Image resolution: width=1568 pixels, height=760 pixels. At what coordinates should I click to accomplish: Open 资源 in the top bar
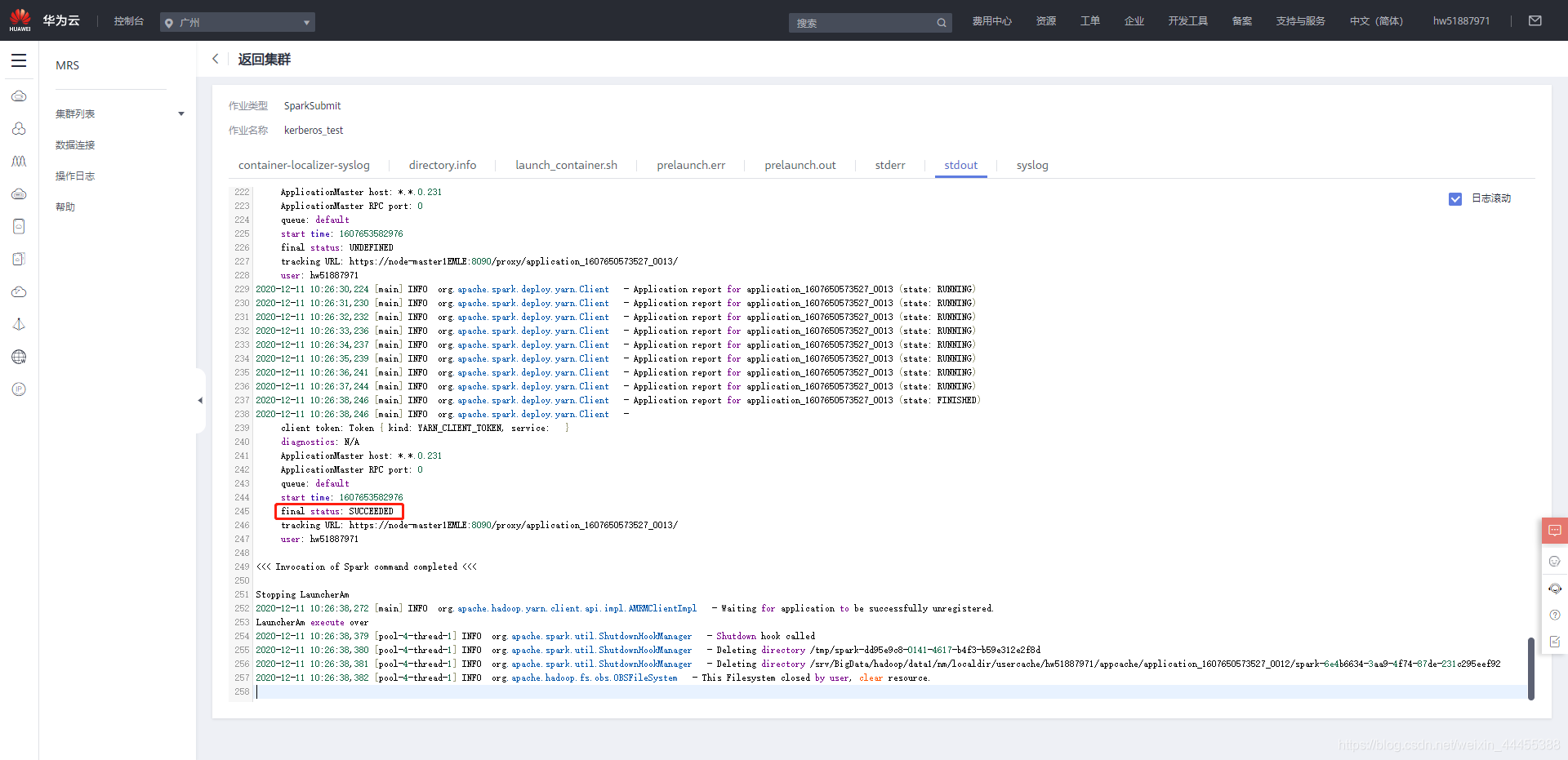(1046, 21)
